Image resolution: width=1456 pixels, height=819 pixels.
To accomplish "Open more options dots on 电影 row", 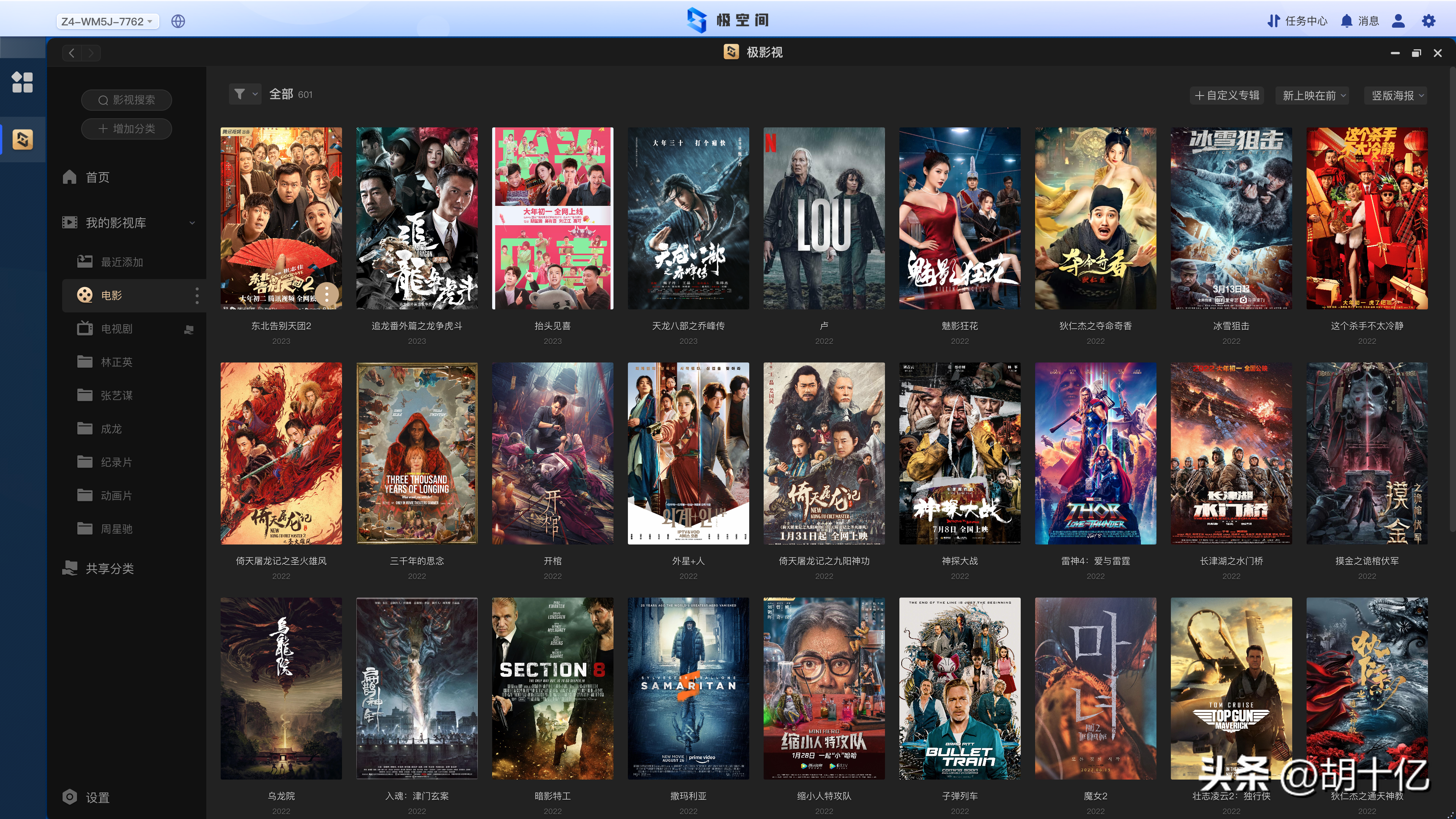I will [x=197, y=296].
